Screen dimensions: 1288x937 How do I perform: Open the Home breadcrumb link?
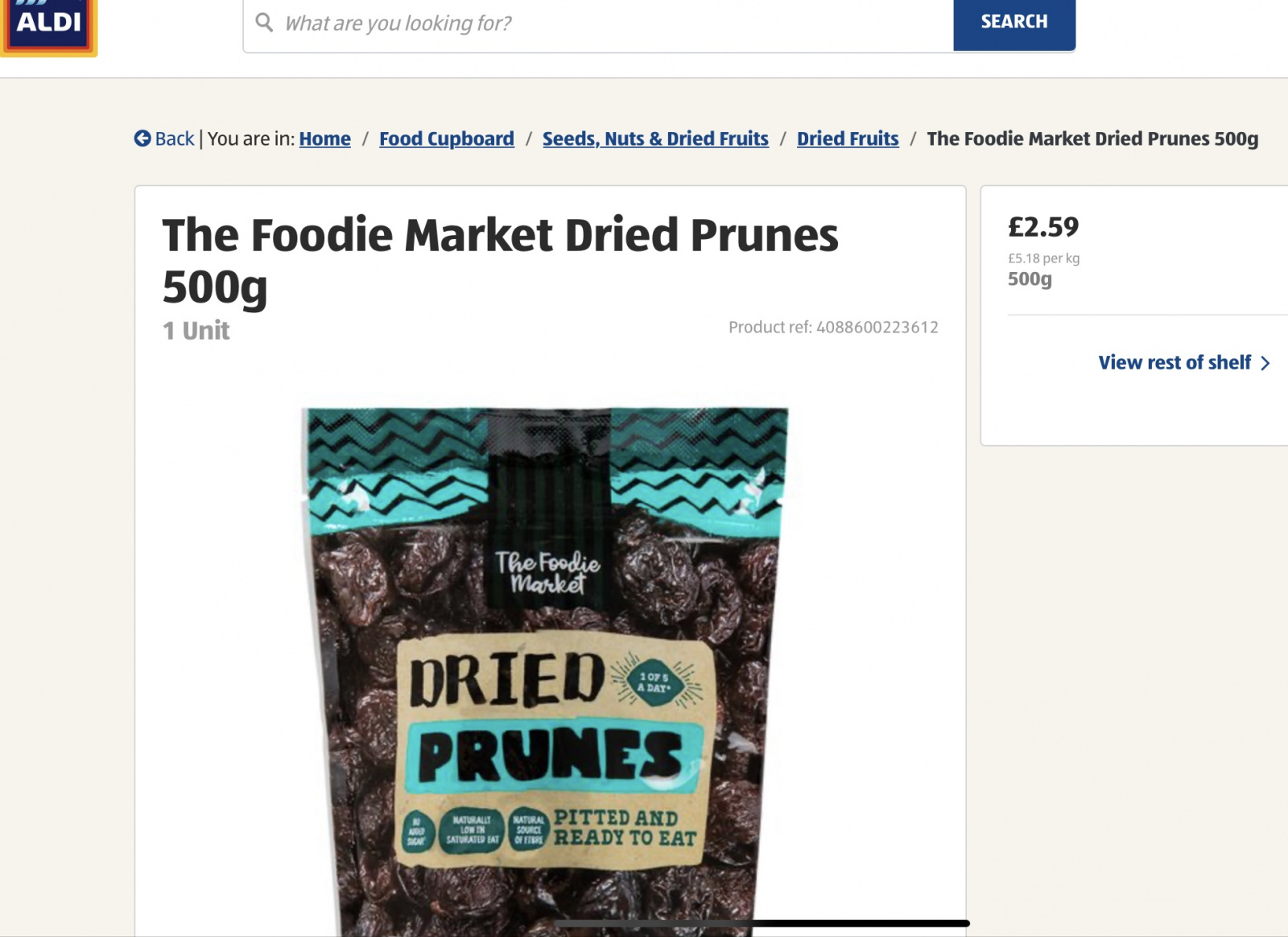325,138
